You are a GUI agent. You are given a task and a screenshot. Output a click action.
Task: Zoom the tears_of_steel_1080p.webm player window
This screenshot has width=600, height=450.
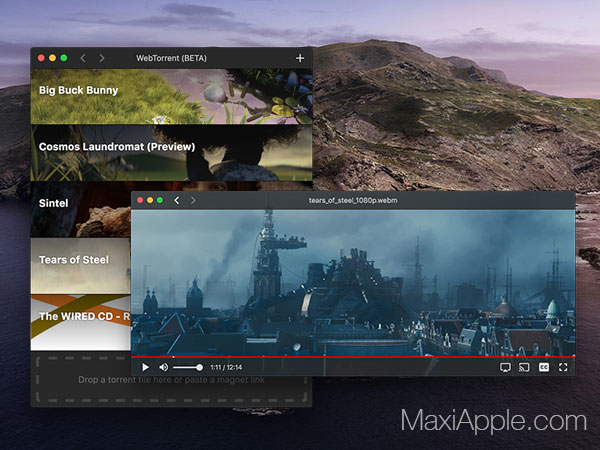point(160,200)
